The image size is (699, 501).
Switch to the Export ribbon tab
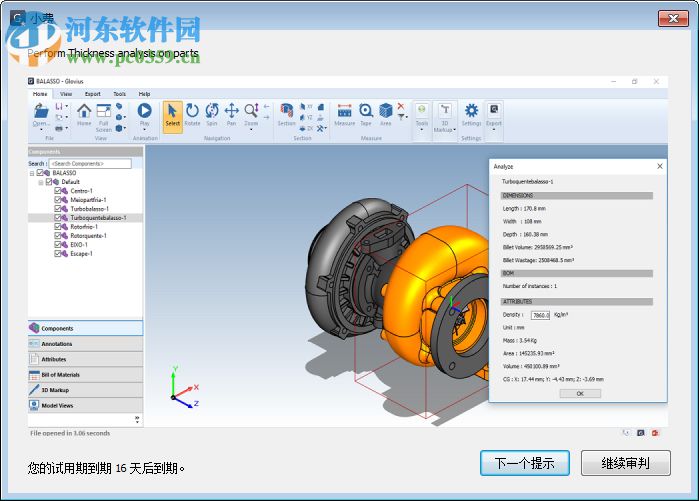tap(93, 94)
